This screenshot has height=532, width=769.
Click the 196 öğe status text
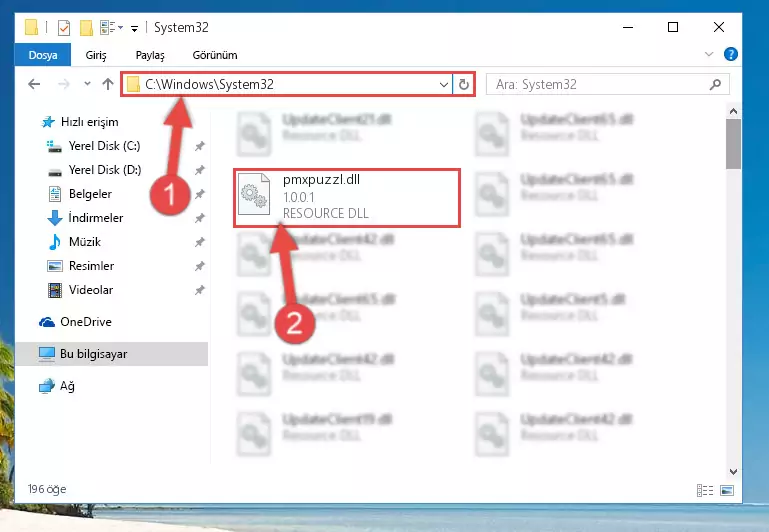click(x=47, y=489)
